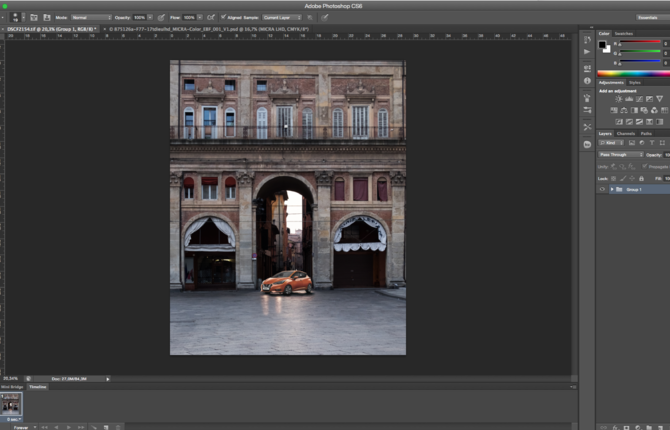Toggle ignore adjustment layers icon

pos(310,18)
